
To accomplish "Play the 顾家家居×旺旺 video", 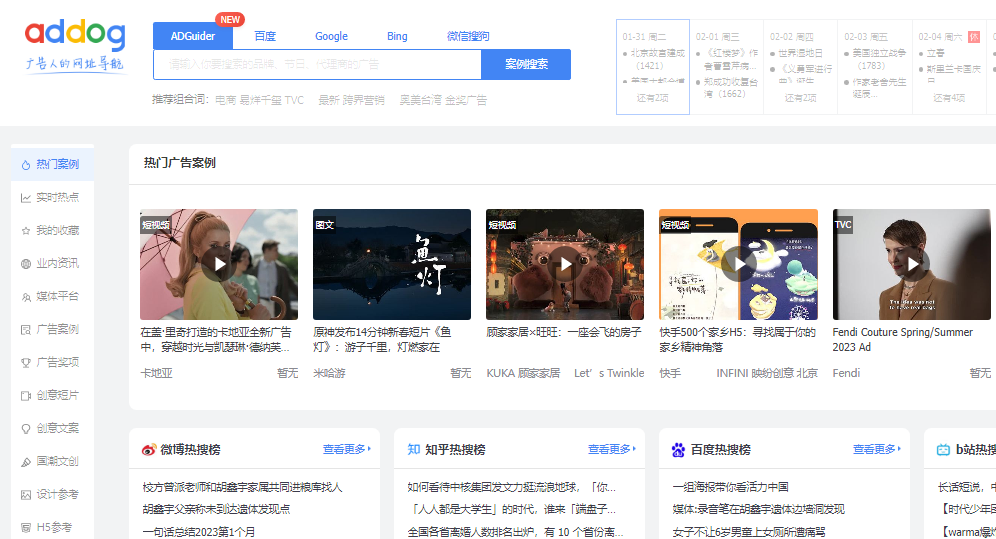I will pyautogui.click(x=565, y=264).
